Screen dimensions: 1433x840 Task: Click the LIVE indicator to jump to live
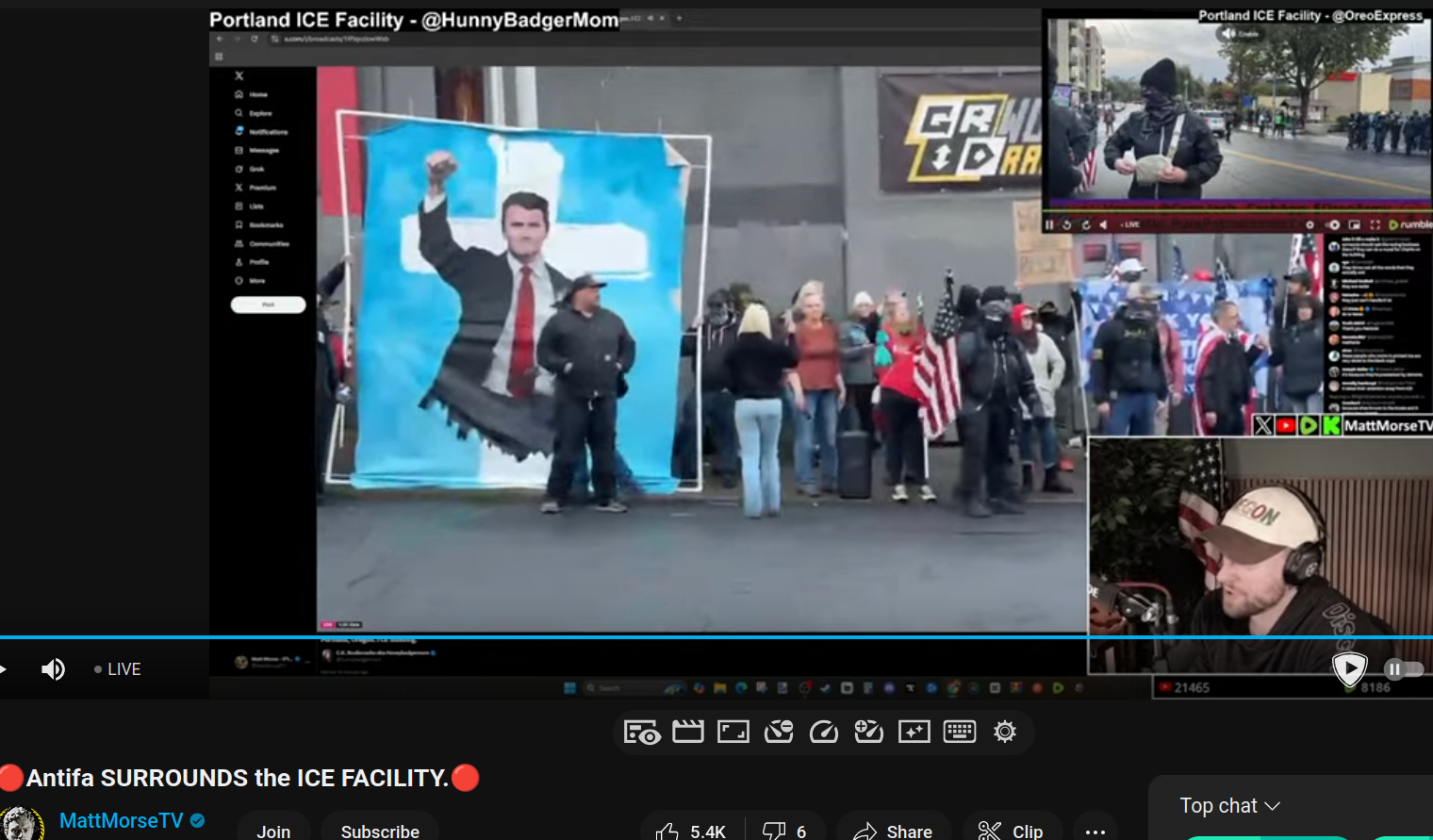coord(118,669)
